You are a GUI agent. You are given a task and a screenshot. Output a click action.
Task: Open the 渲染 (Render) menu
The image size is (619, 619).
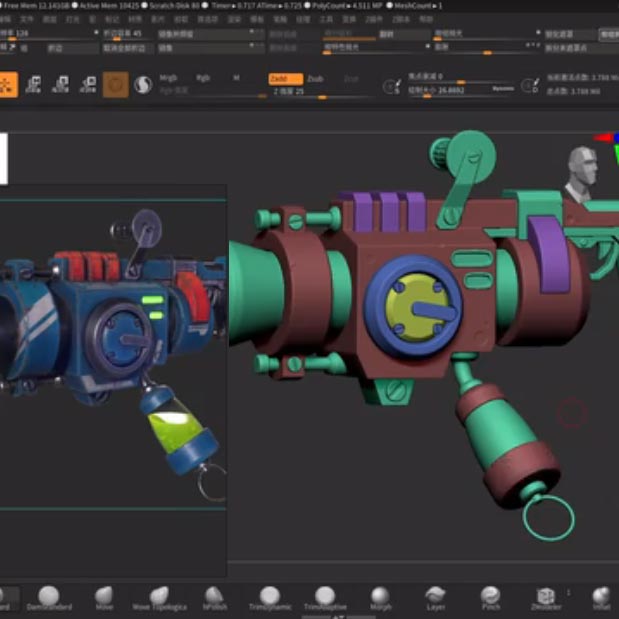pos(234,19)
